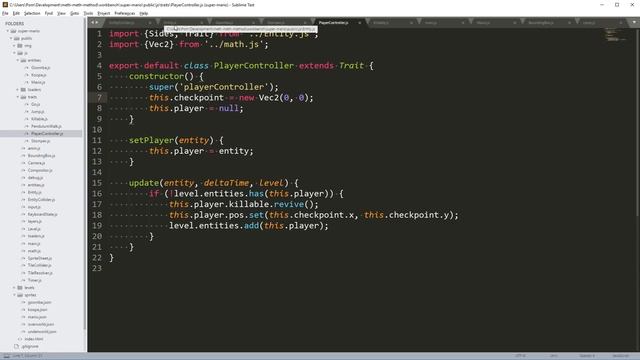
Task: Open Go.js under traits
Action: 36,104
